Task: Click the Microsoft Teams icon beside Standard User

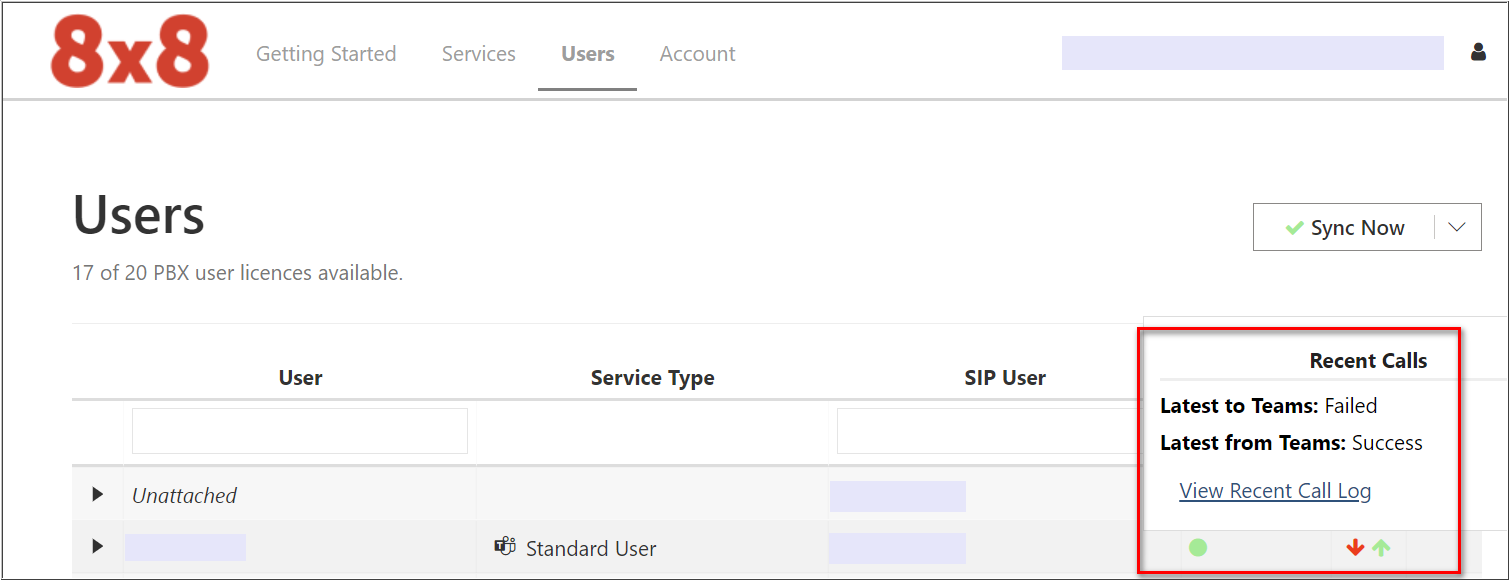Action: pyautogui.click(x=505, y=547)
